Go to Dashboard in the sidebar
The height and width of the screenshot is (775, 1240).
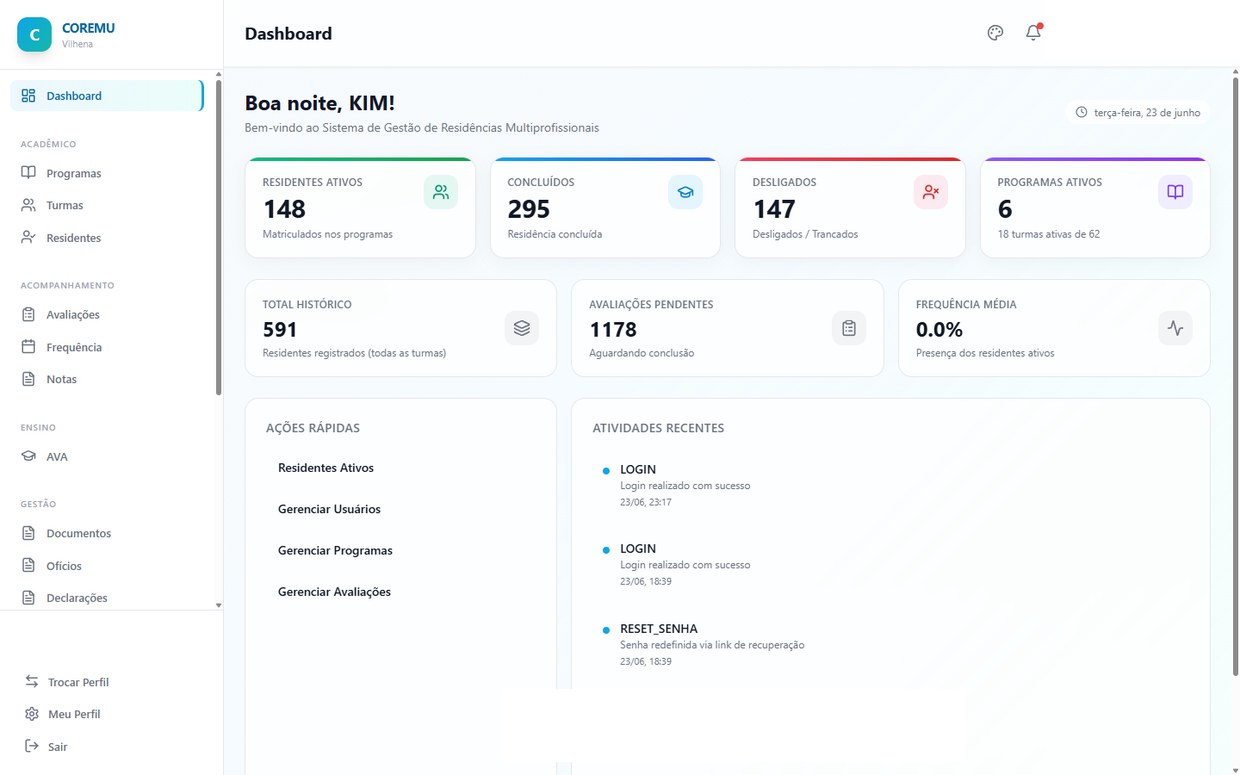(x=107, y=96)
